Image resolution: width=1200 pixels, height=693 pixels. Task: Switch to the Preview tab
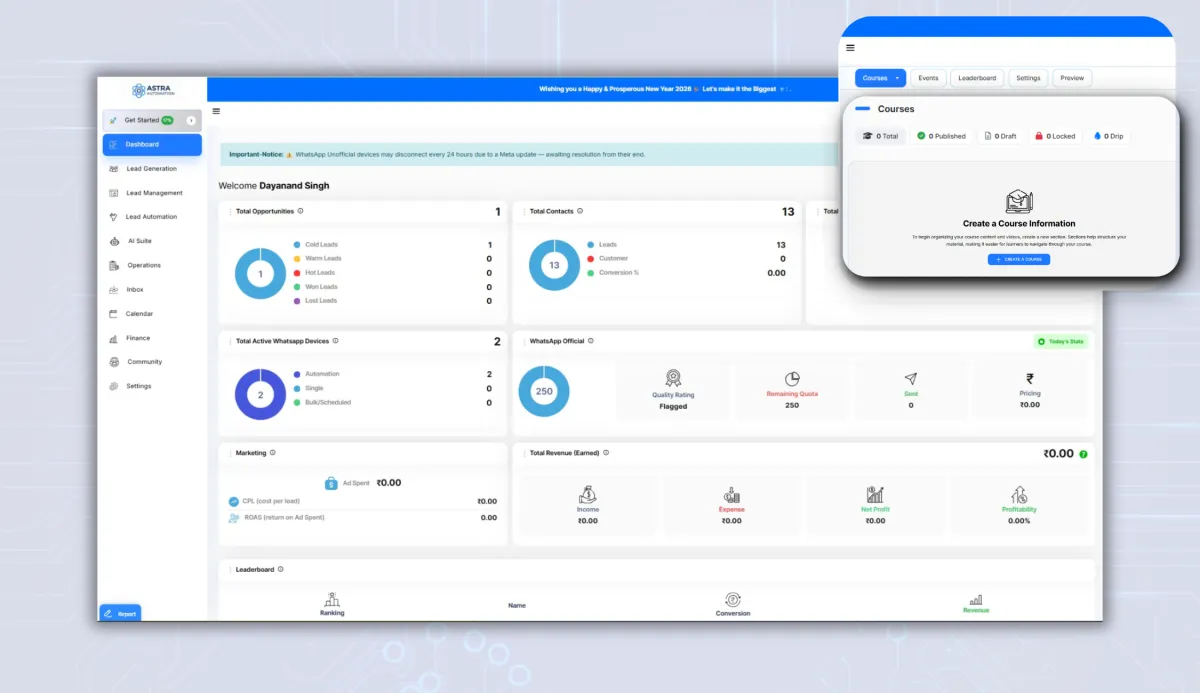1072,78
